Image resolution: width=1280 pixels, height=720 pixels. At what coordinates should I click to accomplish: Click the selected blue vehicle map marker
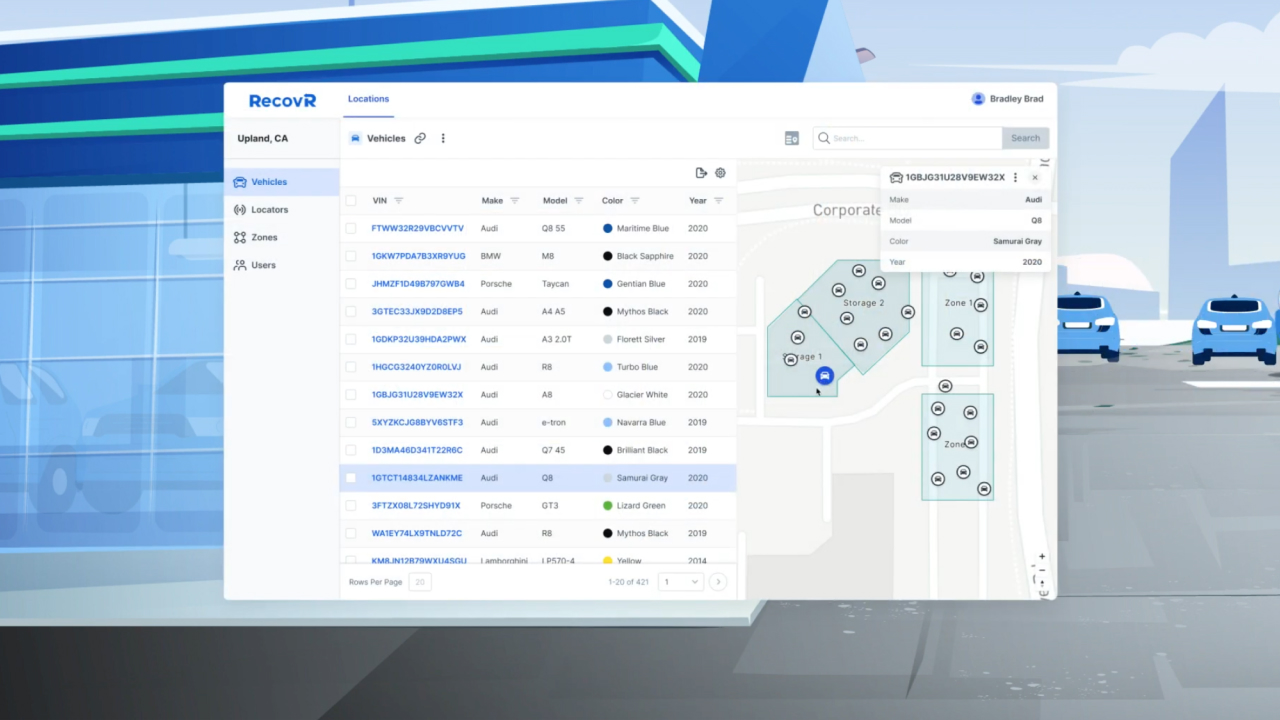(824, 376)
